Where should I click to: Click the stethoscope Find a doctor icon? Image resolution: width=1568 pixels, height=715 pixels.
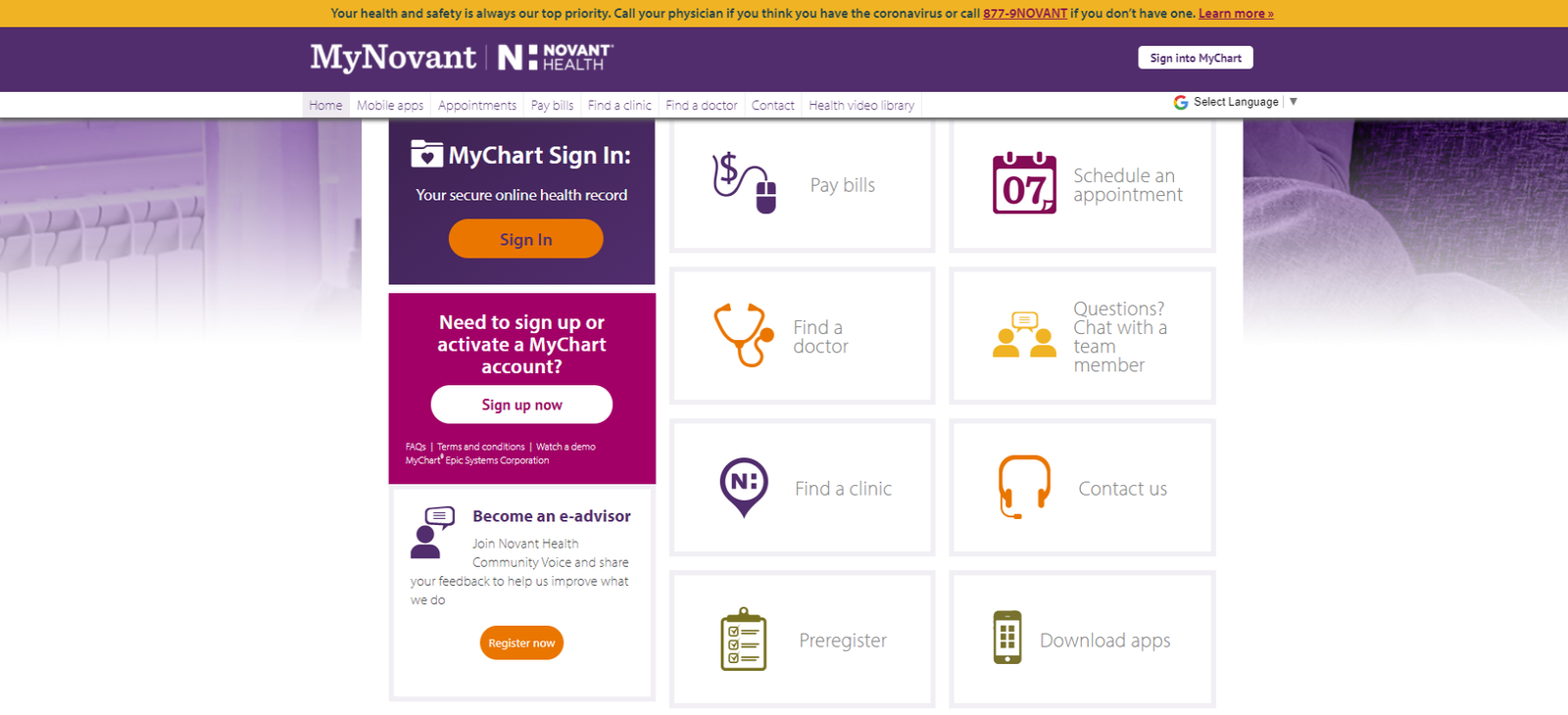coord(744,335)
